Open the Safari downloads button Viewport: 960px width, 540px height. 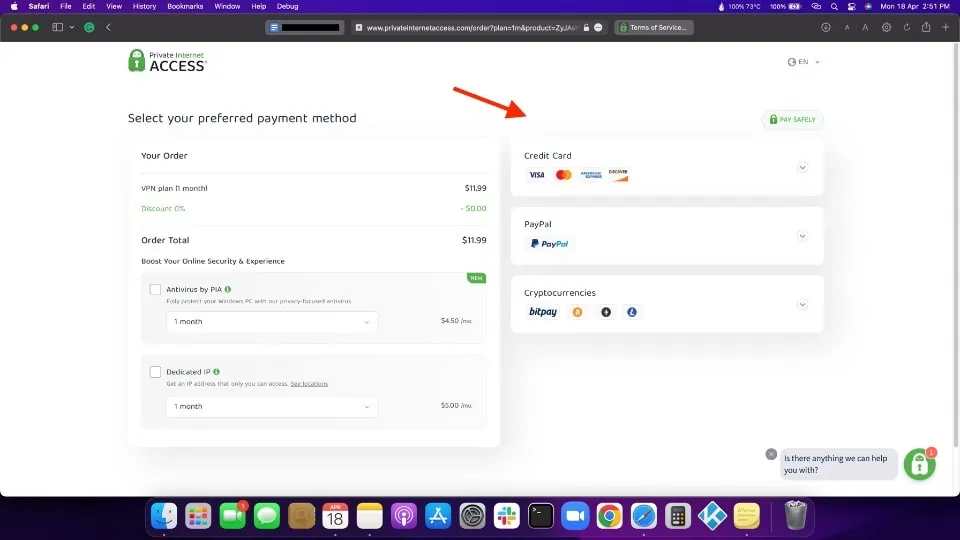(825, 28)
